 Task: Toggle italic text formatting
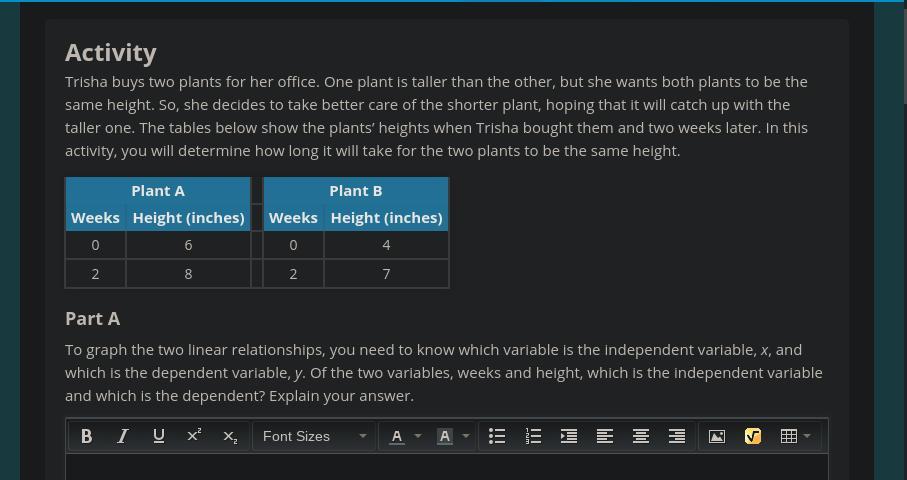click(123, 436)
